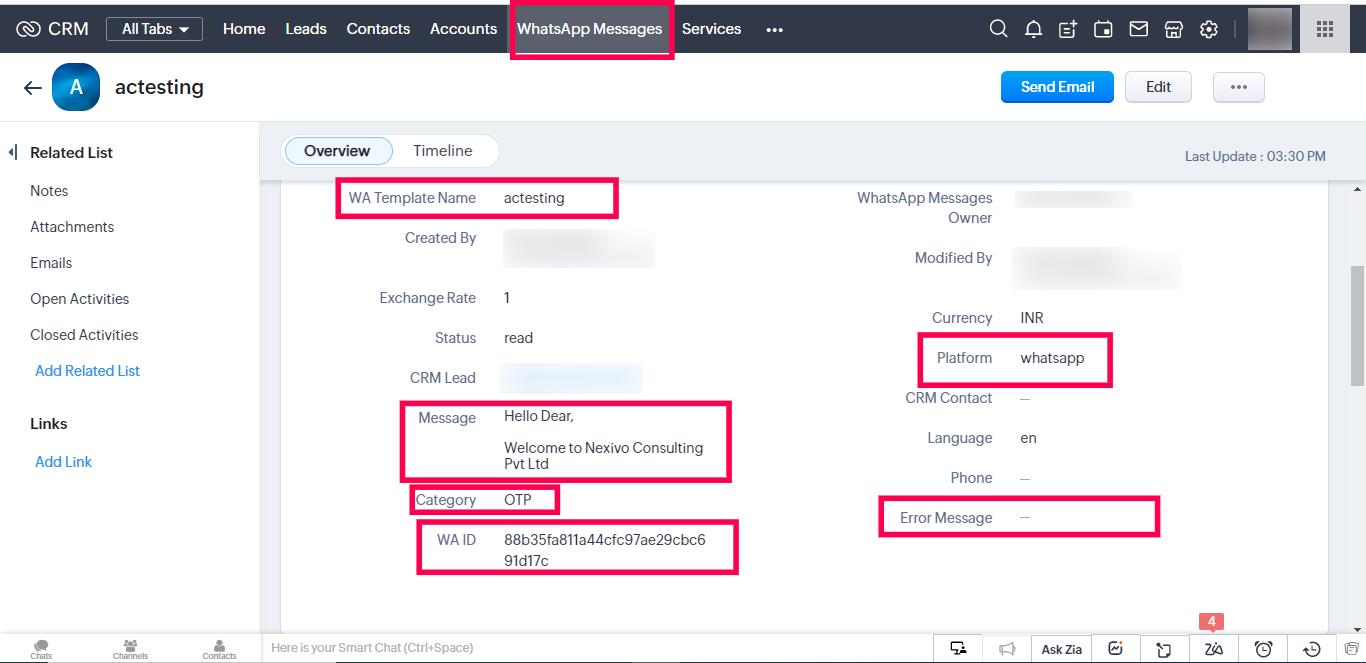This screenshot has height=663, width=1366.
Task: Open the alarm clock reminders icon
Action: (1263, 649)
